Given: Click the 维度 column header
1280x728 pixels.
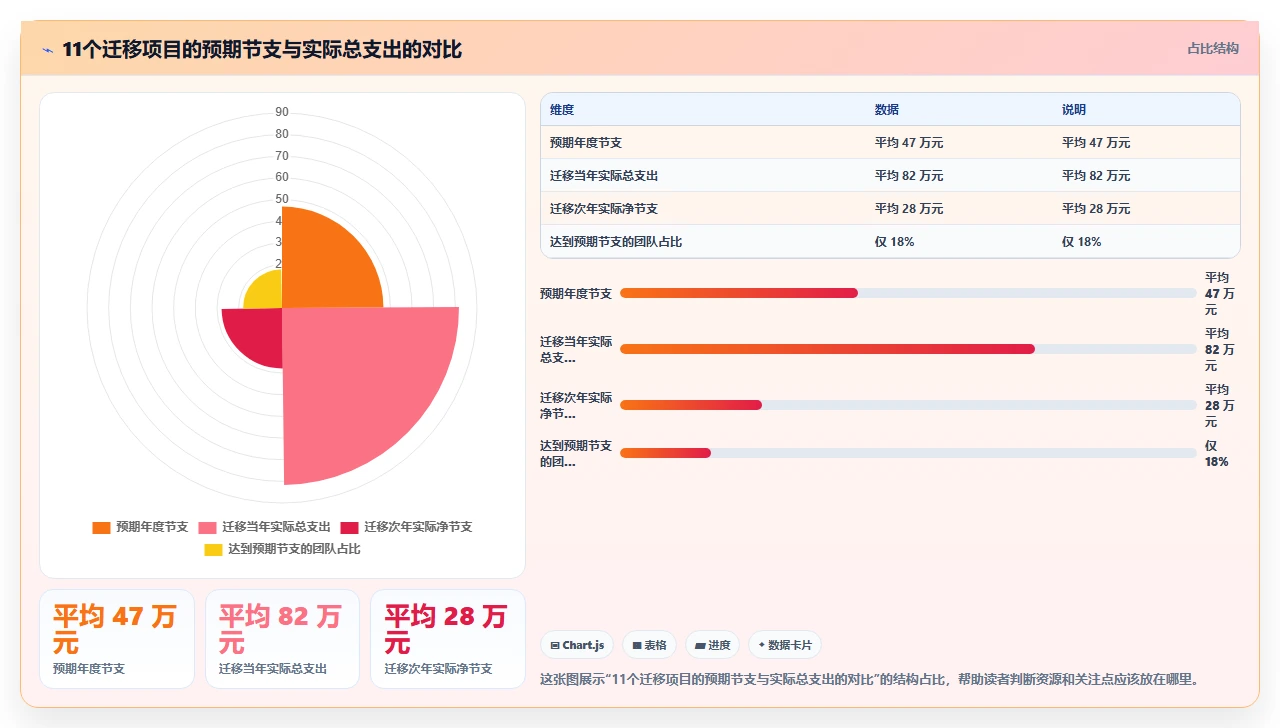Looking at the screenshot, I should click(x=562, y=110).
